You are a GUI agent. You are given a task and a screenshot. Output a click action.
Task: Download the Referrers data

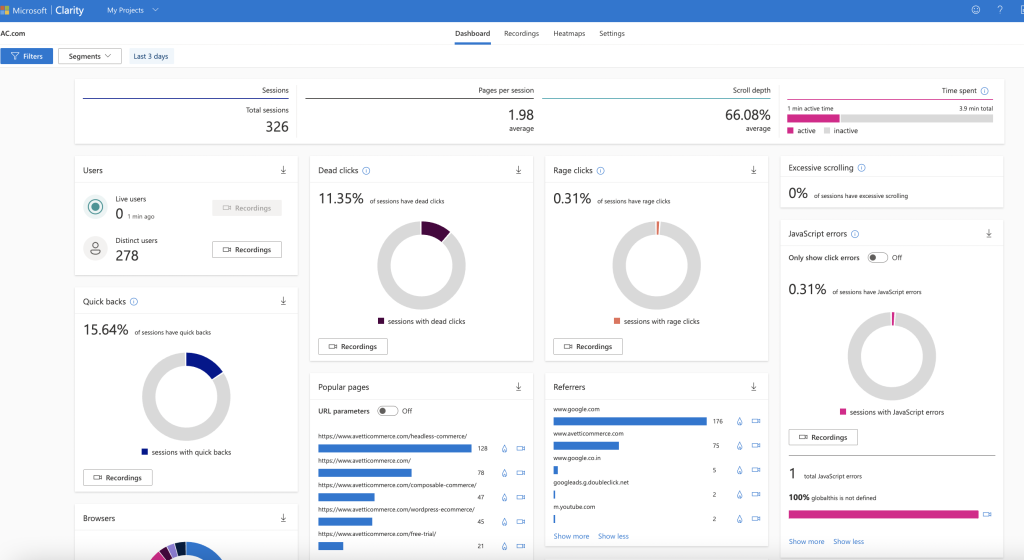coord(754,387)
